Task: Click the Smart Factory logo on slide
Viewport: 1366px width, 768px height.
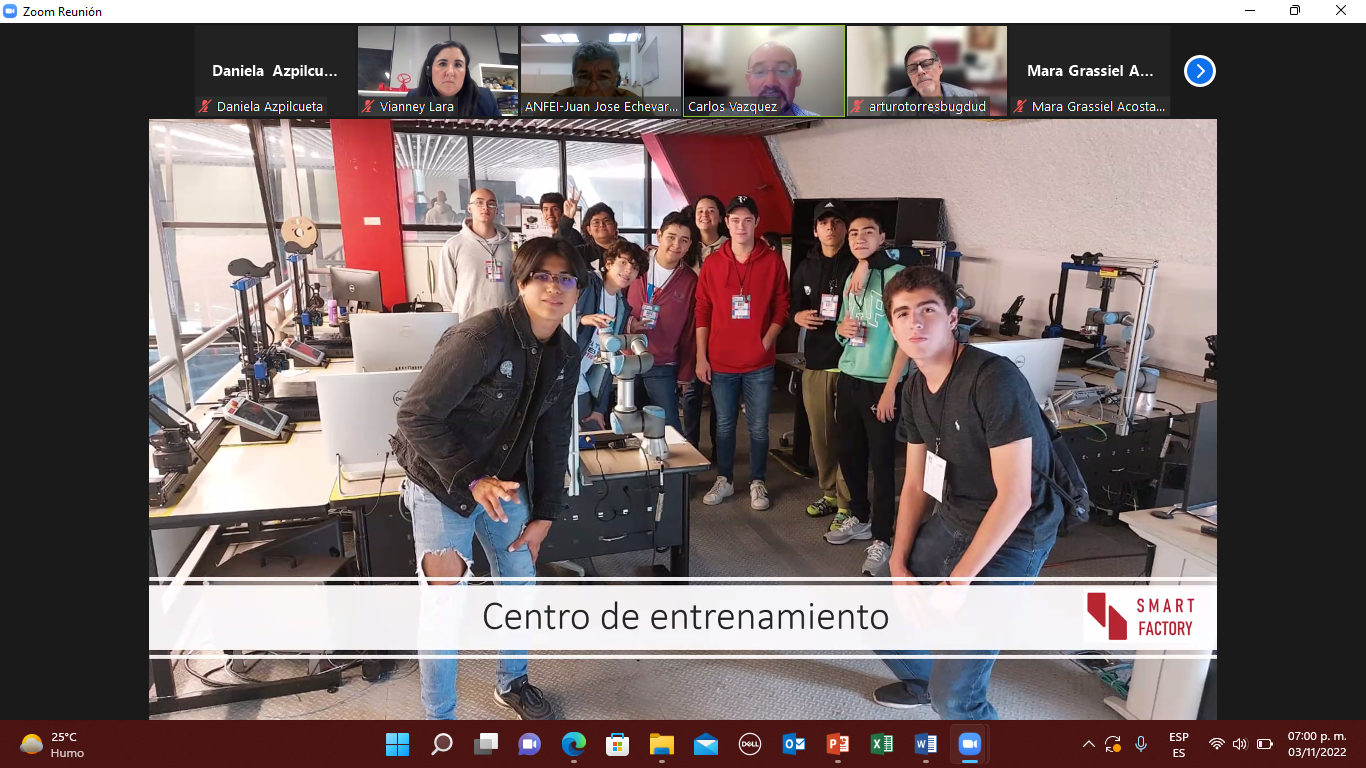Action: tap(1141, 616)
